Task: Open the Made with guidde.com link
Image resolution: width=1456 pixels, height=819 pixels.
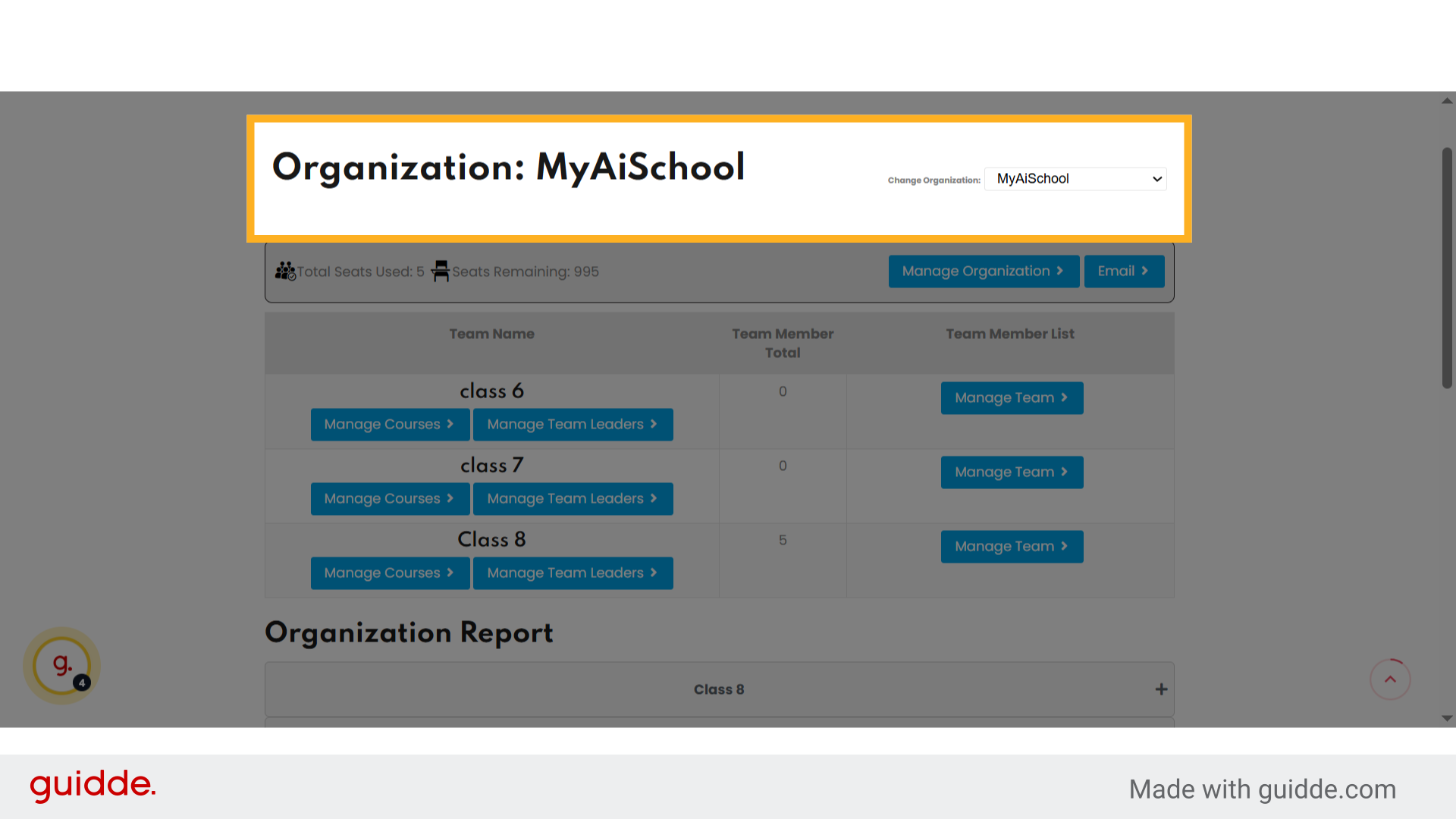Action: click(x=1262, y=789)
